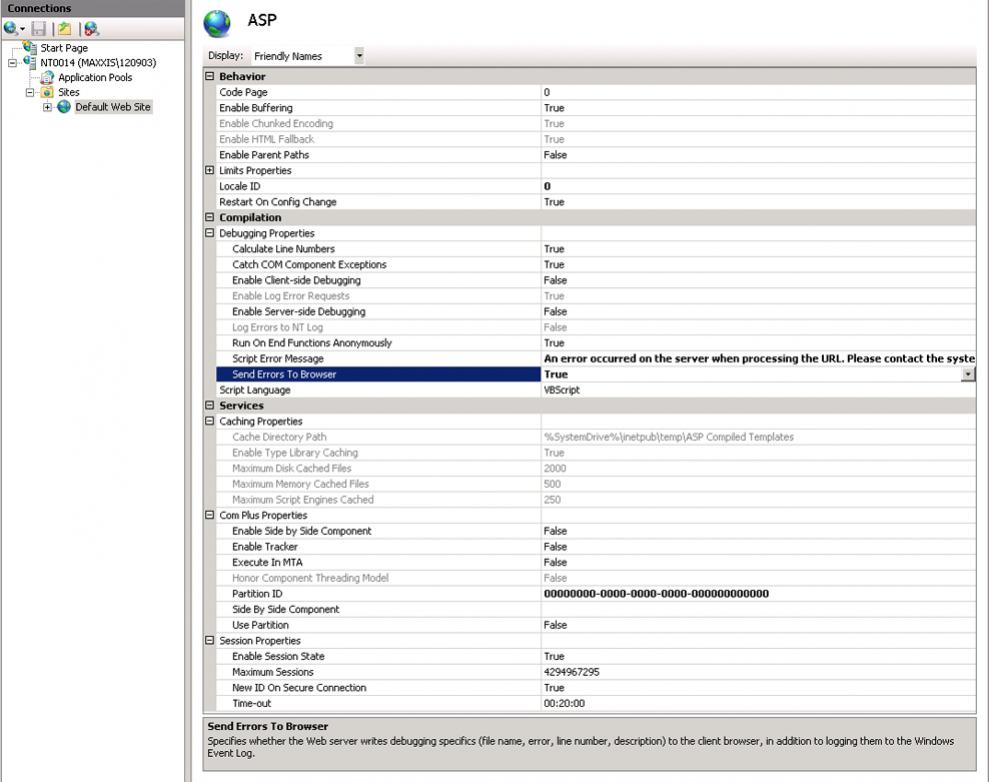Click the Partition ID GUID value

[656, 593]
